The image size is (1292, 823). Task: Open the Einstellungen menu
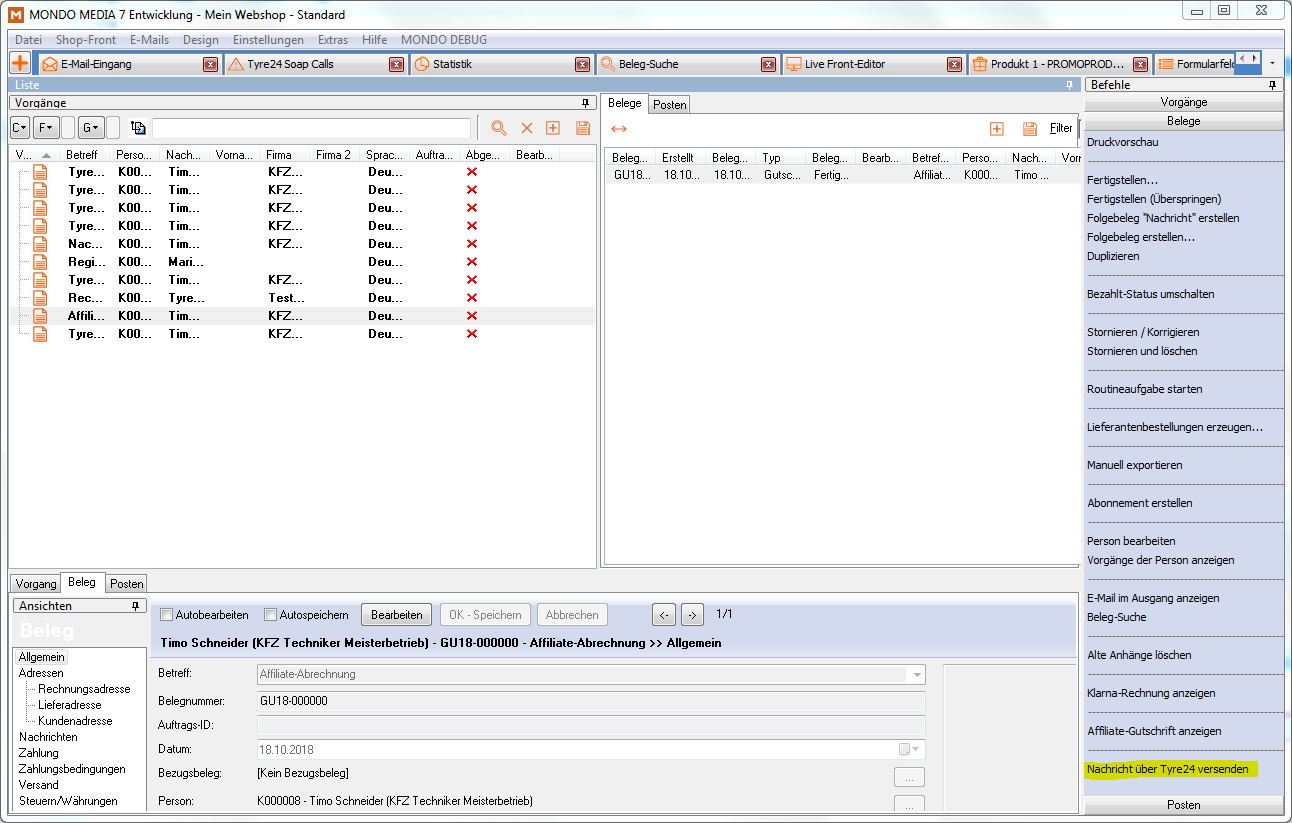(x=268, y=40)
